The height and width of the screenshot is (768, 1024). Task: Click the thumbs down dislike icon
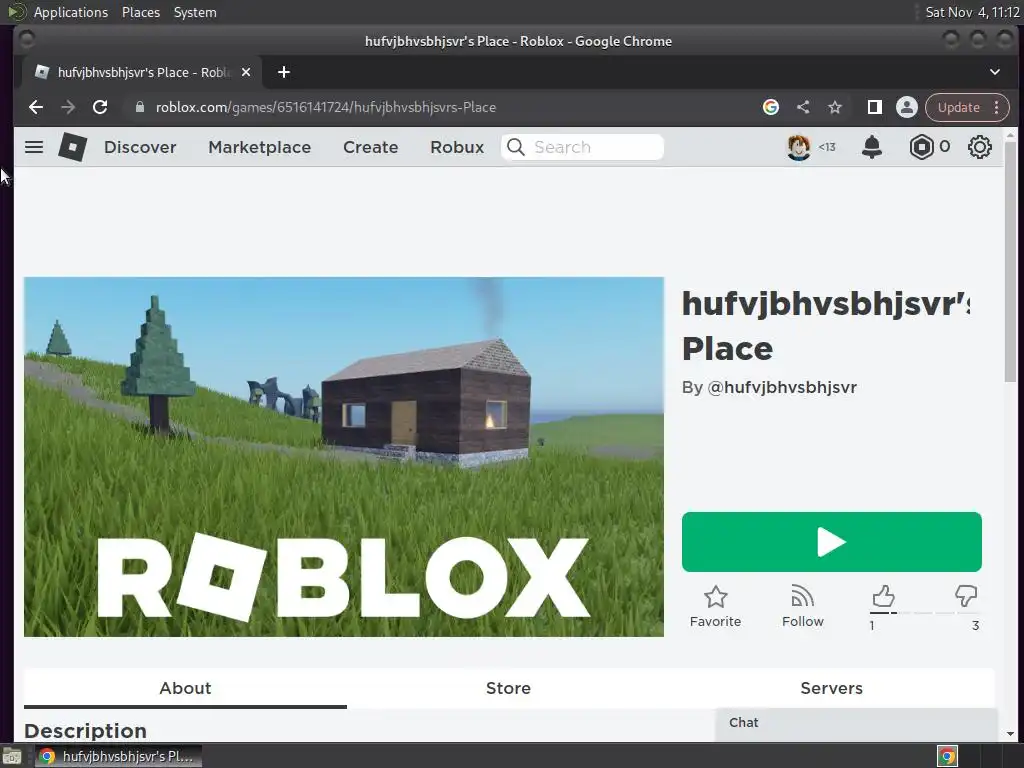966,596
